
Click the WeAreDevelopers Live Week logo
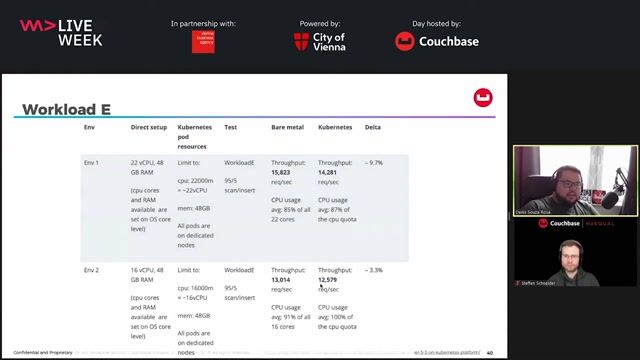coord(61,33)
